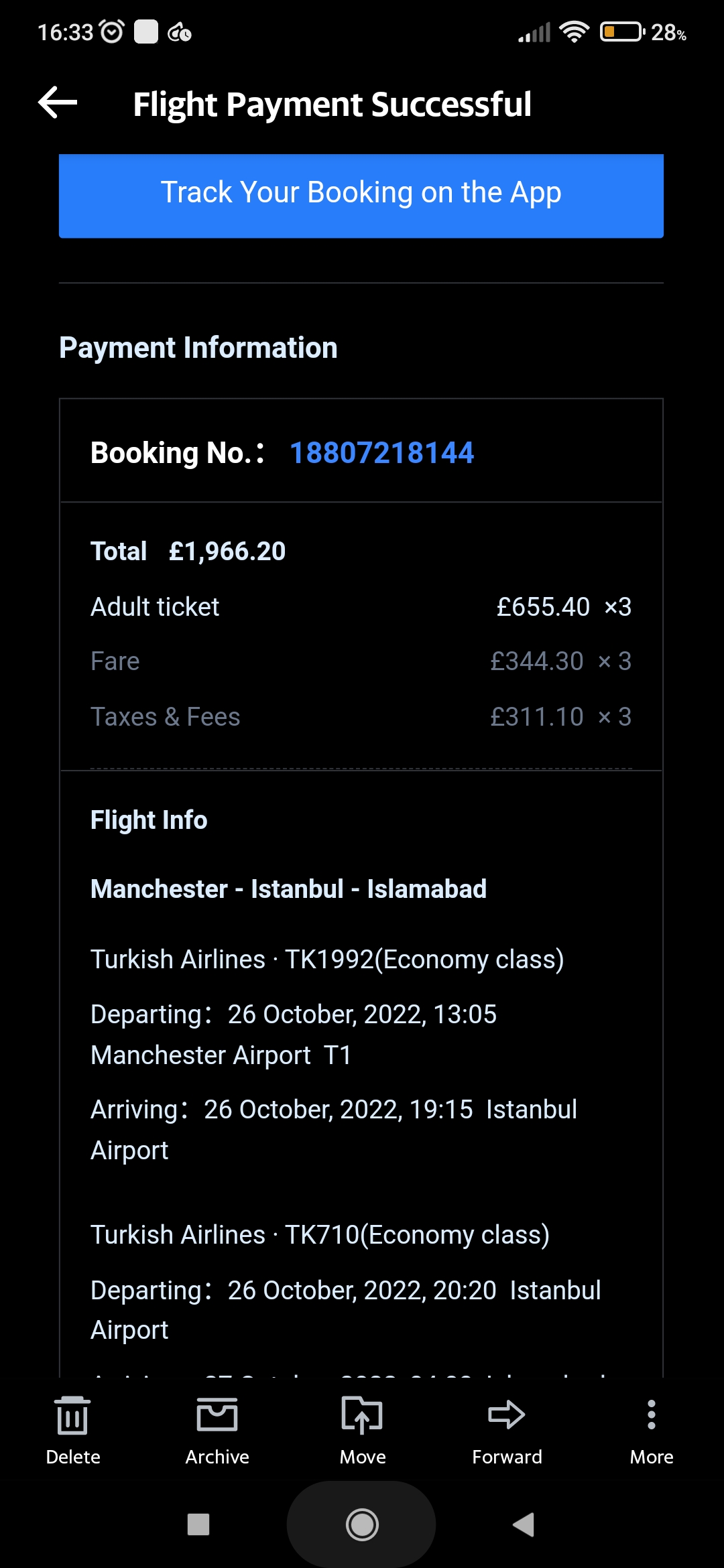The image size is (724, 1568).
Task: Tap the alarm clock status icon
Action: point(111,31)
